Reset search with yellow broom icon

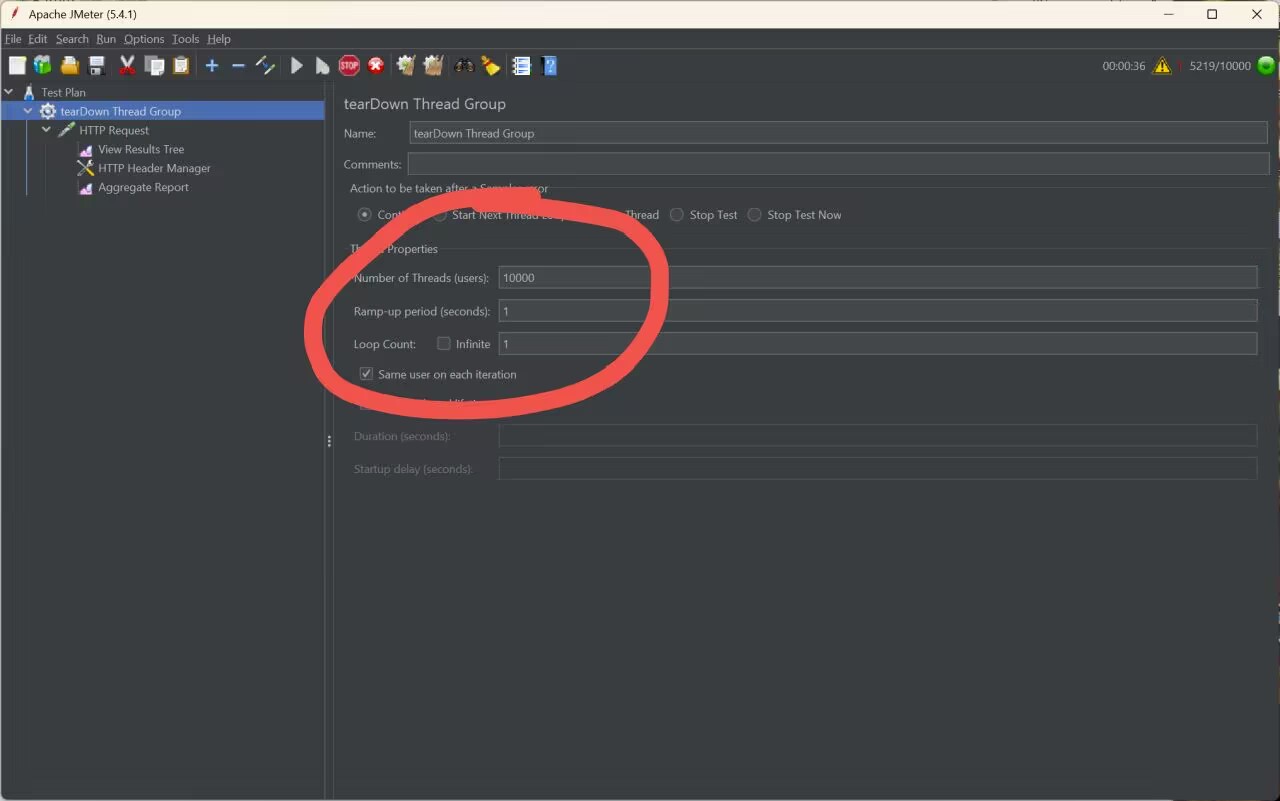coord(490,66)
